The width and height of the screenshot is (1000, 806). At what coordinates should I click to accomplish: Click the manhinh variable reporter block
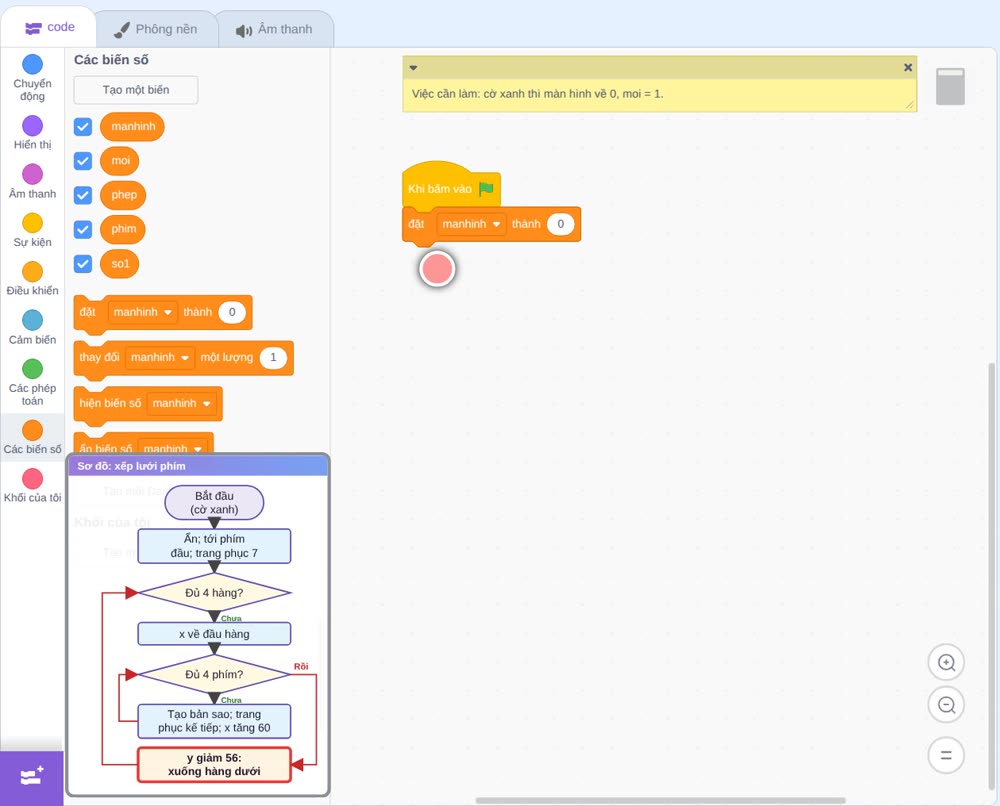coord(133,126)
